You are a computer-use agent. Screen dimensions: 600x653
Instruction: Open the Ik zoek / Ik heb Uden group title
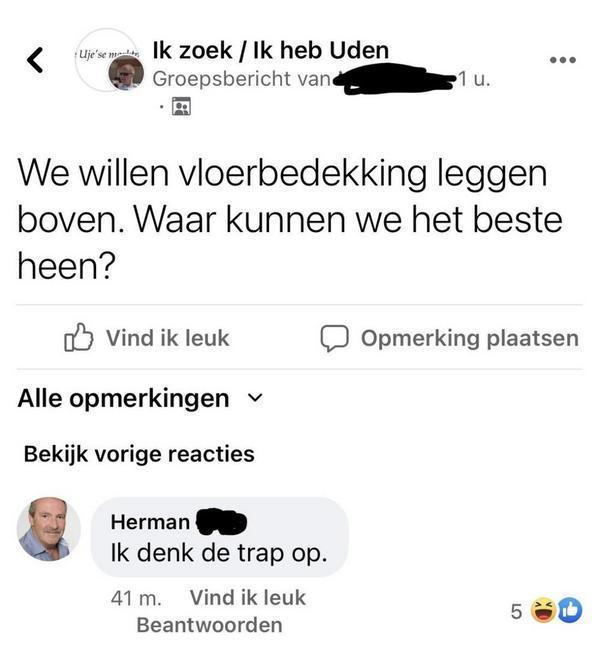pyautogui.click(x=271, y=50)
